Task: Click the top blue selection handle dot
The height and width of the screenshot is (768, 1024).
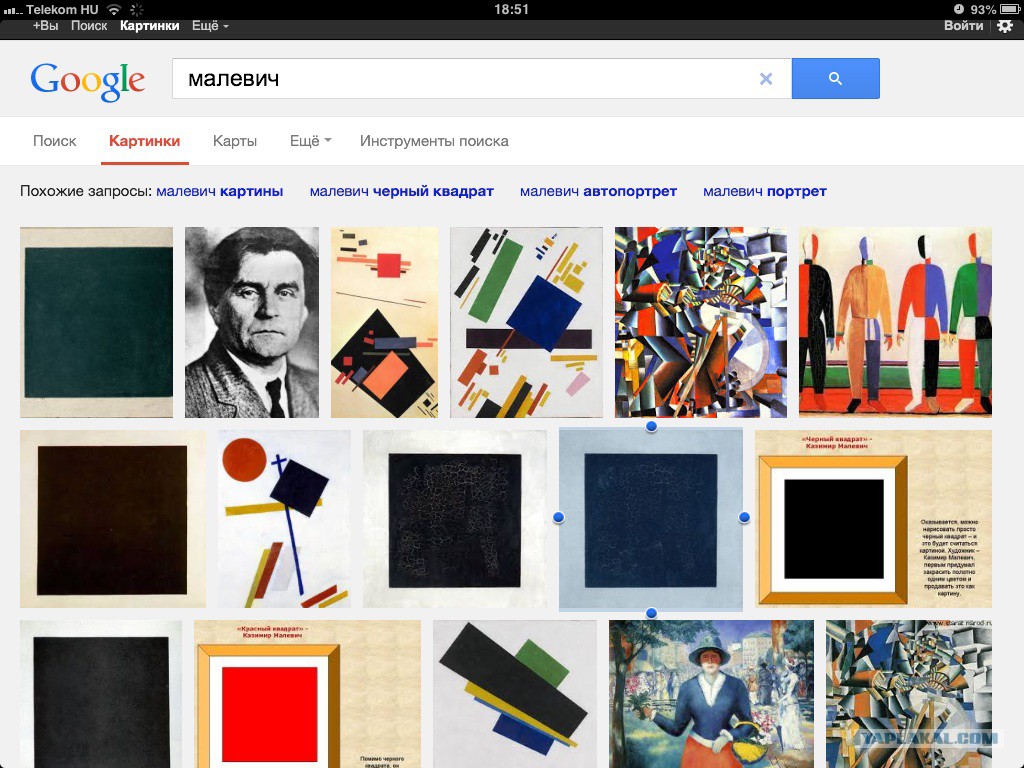Action: tap(651, 426)
